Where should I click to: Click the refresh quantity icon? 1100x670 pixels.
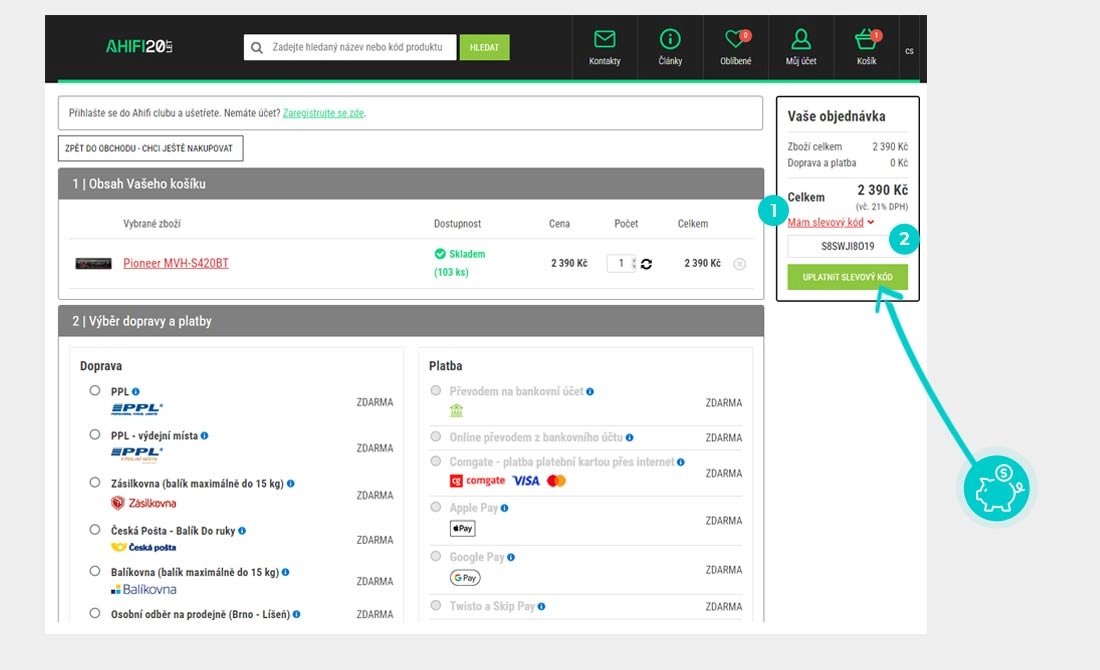[x=646, y=264]
